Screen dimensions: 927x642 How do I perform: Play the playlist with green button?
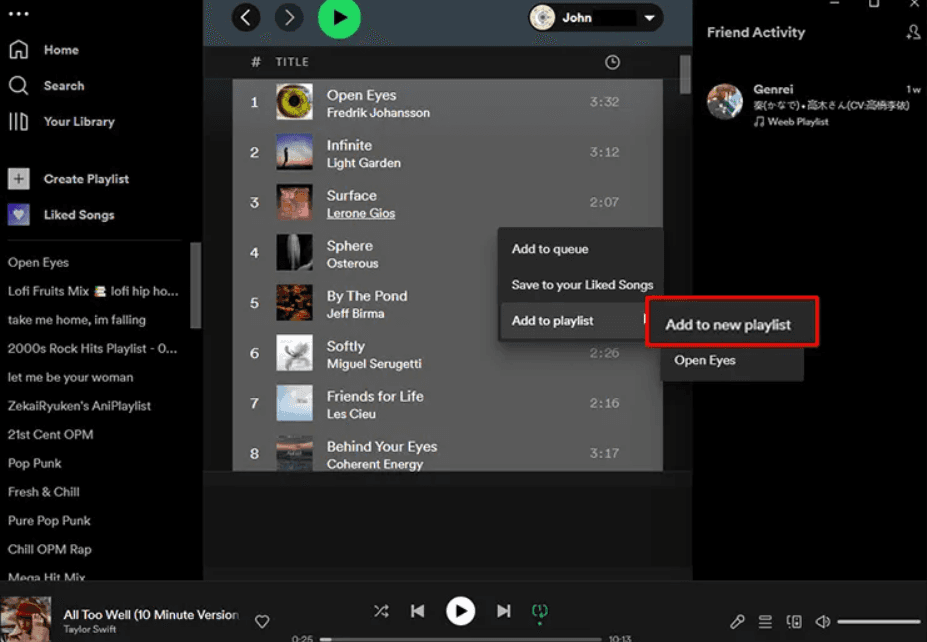(339, 18)
